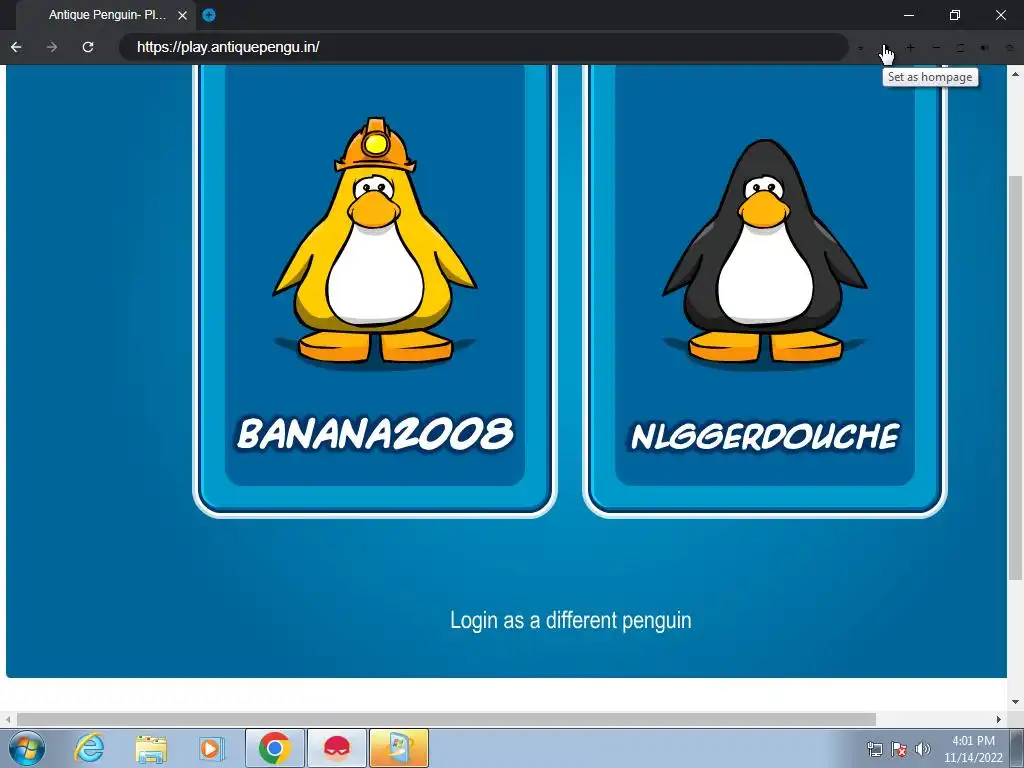Viewport: 1024px width, 768px height.
Task: Open the Windows Start menu orb
Action: pos(27,748)
